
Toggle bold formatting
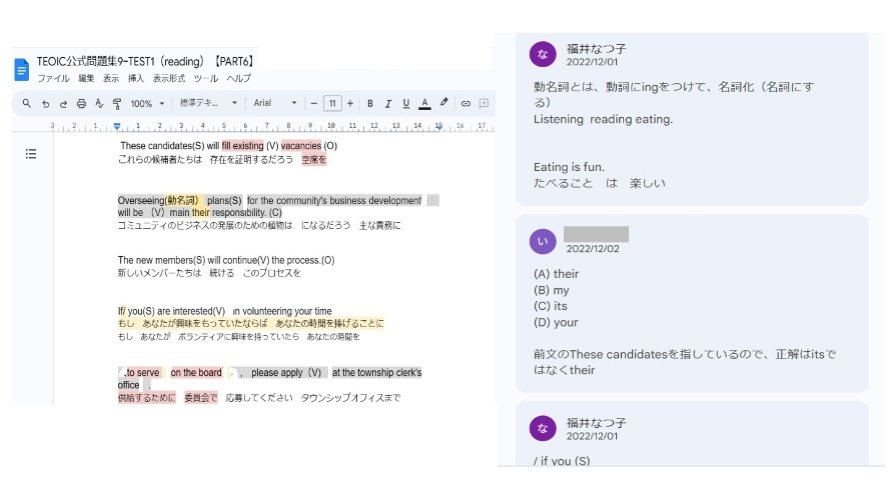pyautogui.click(x=369, y=103)
